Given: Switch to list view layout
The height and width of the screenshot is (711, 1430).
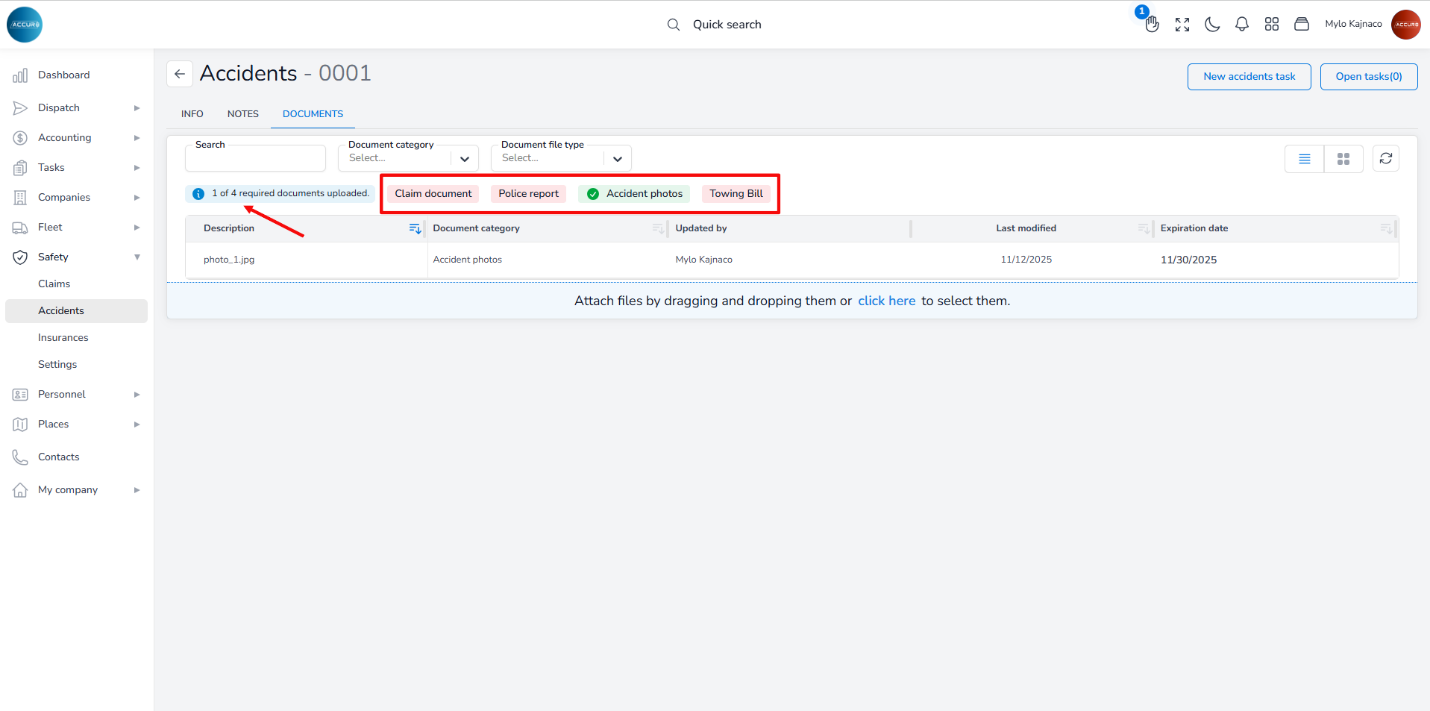Looking at the screenshot, I should pyautogui.click(x=1304, y=158).
